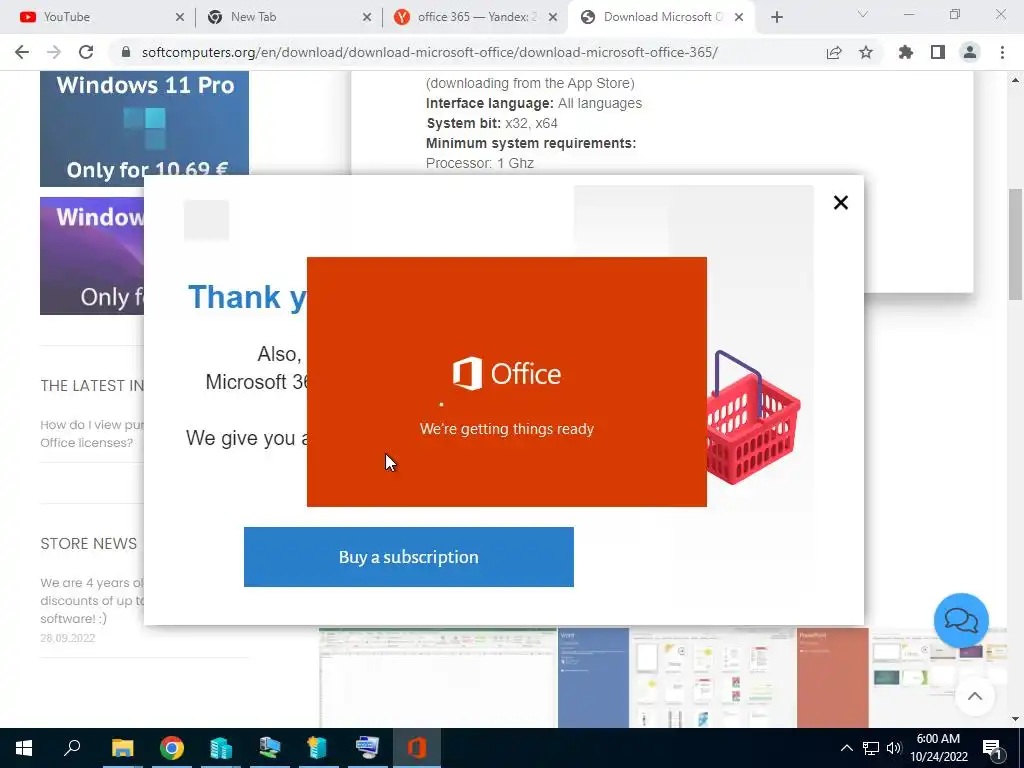Click the scrollbar down arrow
Image resolution: width=1024 pixels, height=768 pixels.
click(1016, 720)
